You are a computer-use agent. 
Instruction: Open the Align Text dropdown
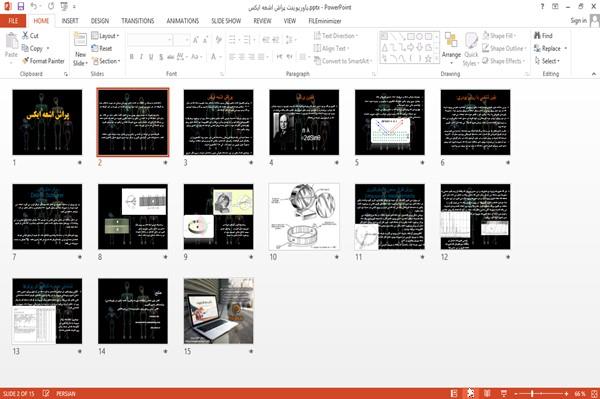click(x=331, y=48)
